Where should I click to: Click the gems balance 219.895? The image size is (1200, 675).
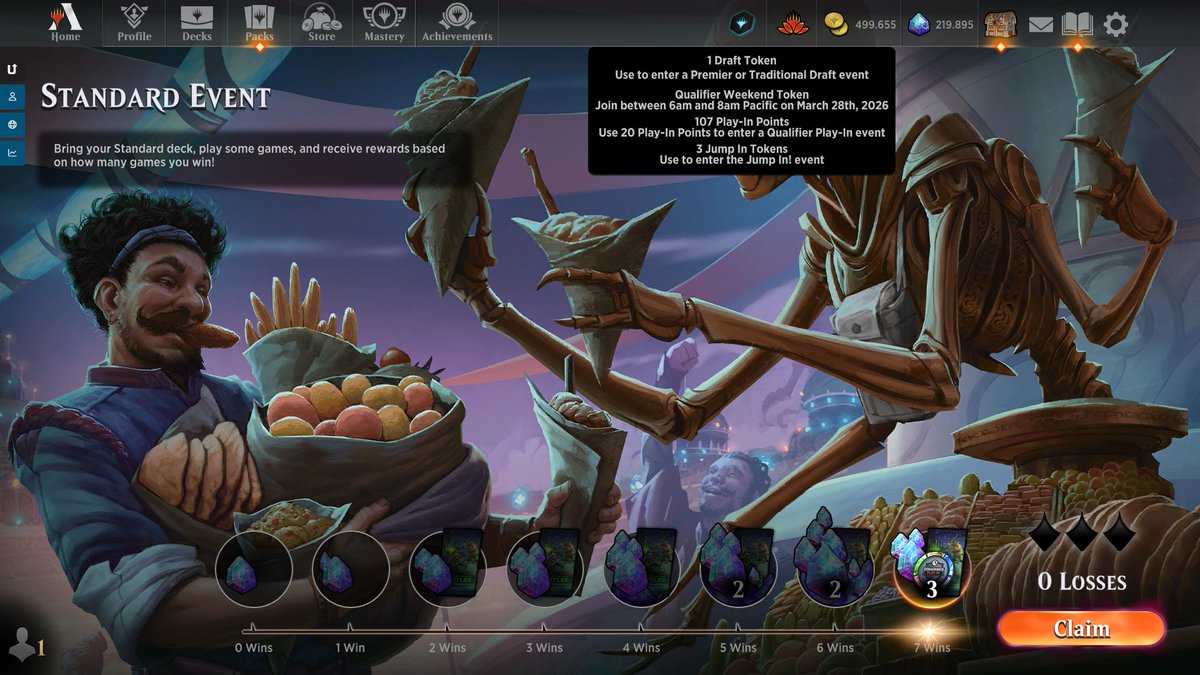[x=954, y=24]
